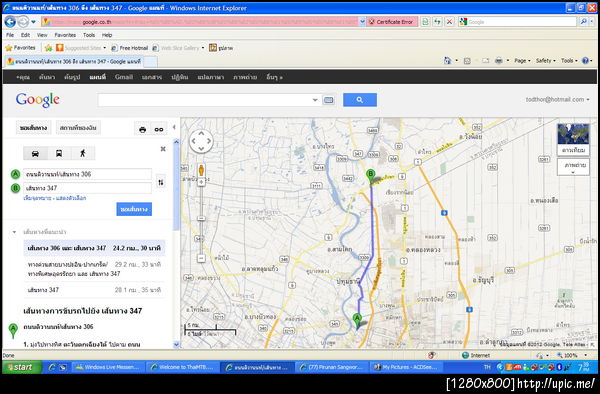Click the Favorites star button

[21, 48]
